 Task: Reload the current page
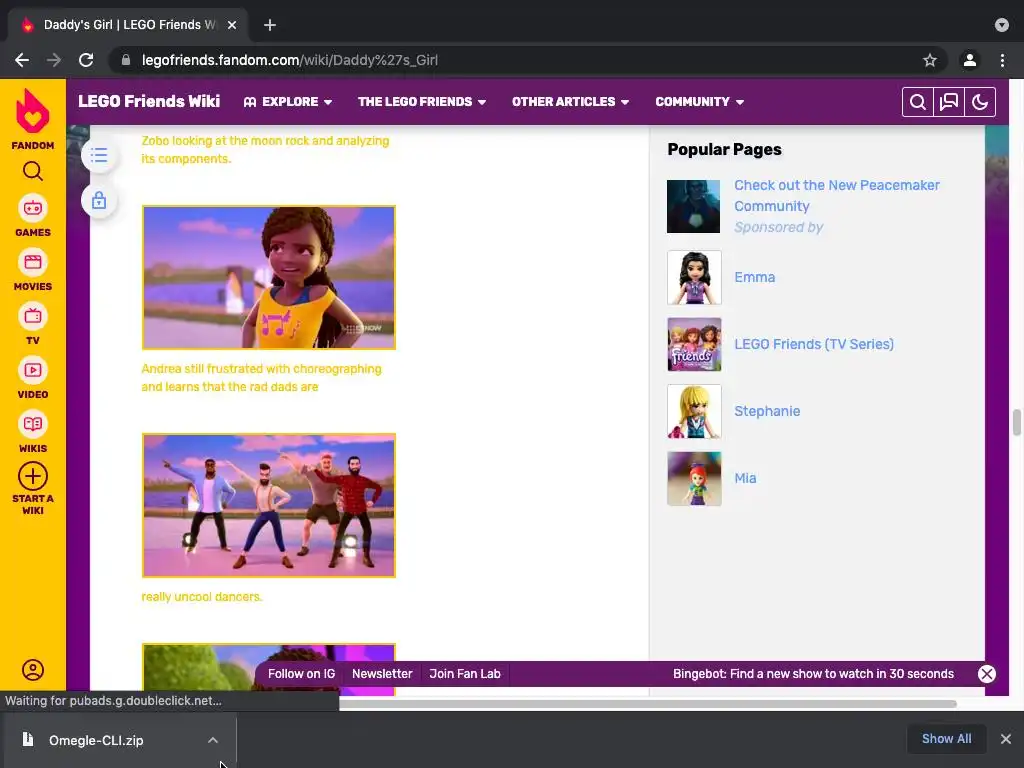pyautogui.click(x=86, y=60)
